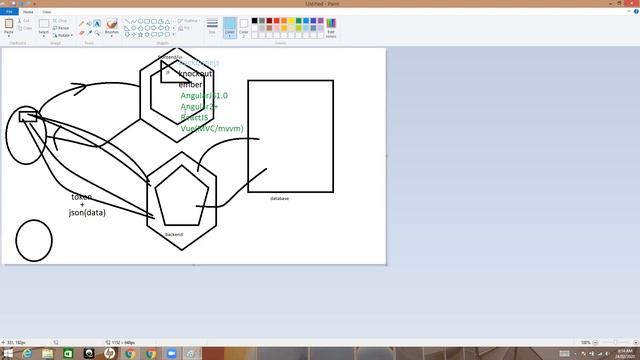This screenshot has height=360, width=640.
Task: Open the shape Fill dropdown
Action: pos(185,28)
